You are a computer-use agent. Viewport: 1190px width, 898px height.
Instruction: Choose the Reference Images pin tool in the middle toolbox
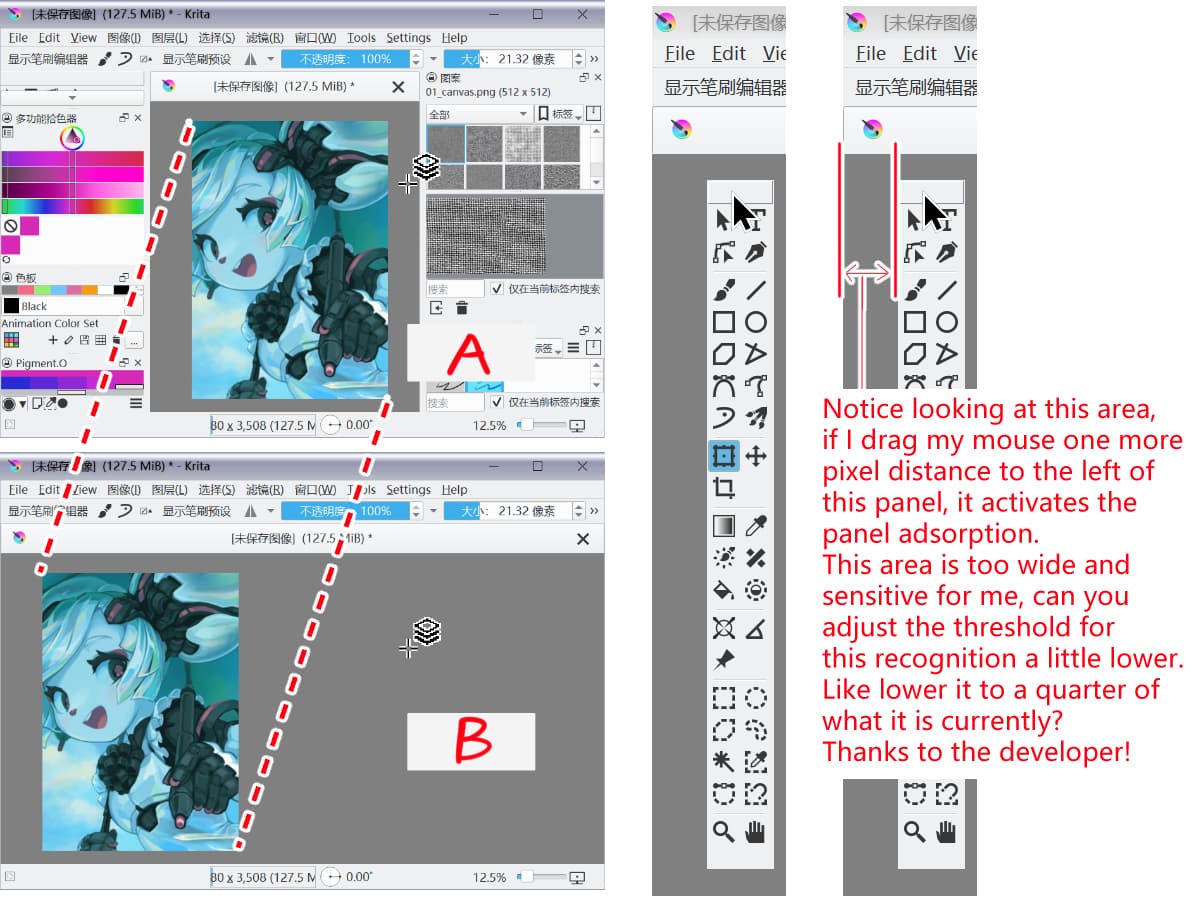pos(723,660)
